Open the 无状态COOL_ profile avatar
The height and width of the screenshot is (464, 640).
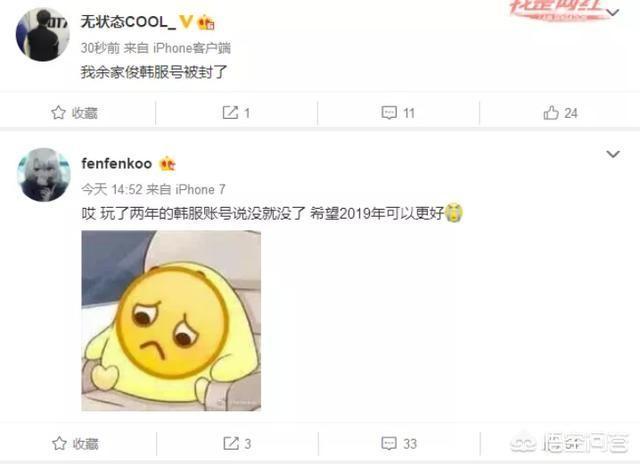click(x=42, y=35)
